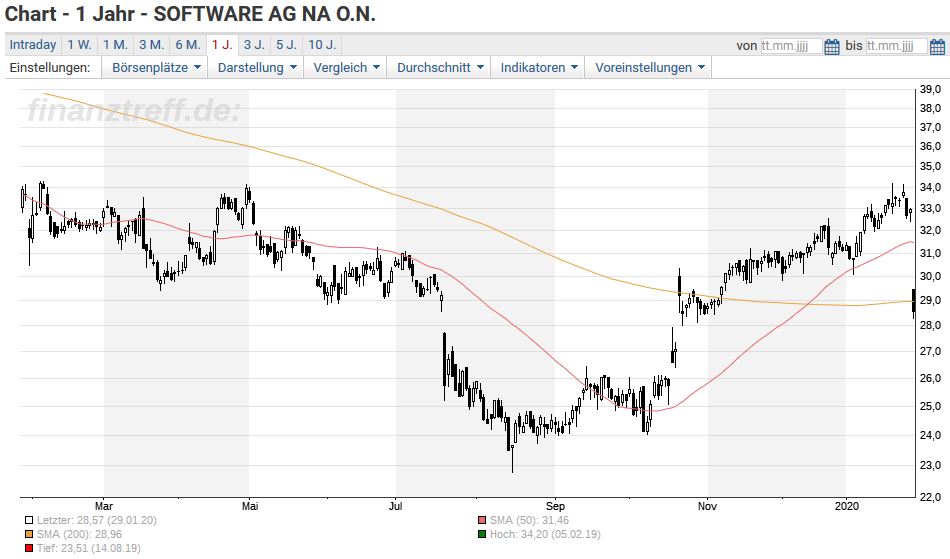This screenshot has width=950, height=559.
Task: Click the 'Sep' x-axis label
Action: (555, 506)
